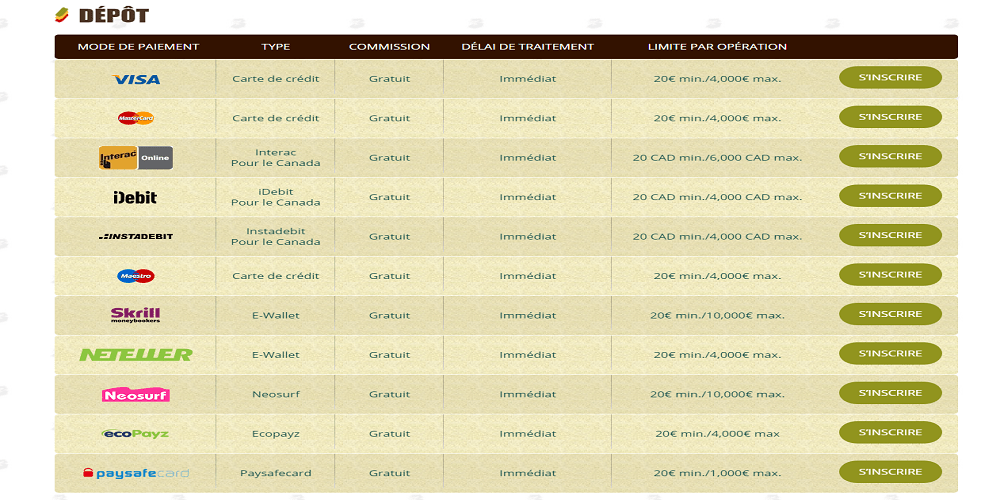Viewport: 1000px width, 500px height.
Task: Click the INSTADEBIT logo
Action: click(x=136, y=236)
